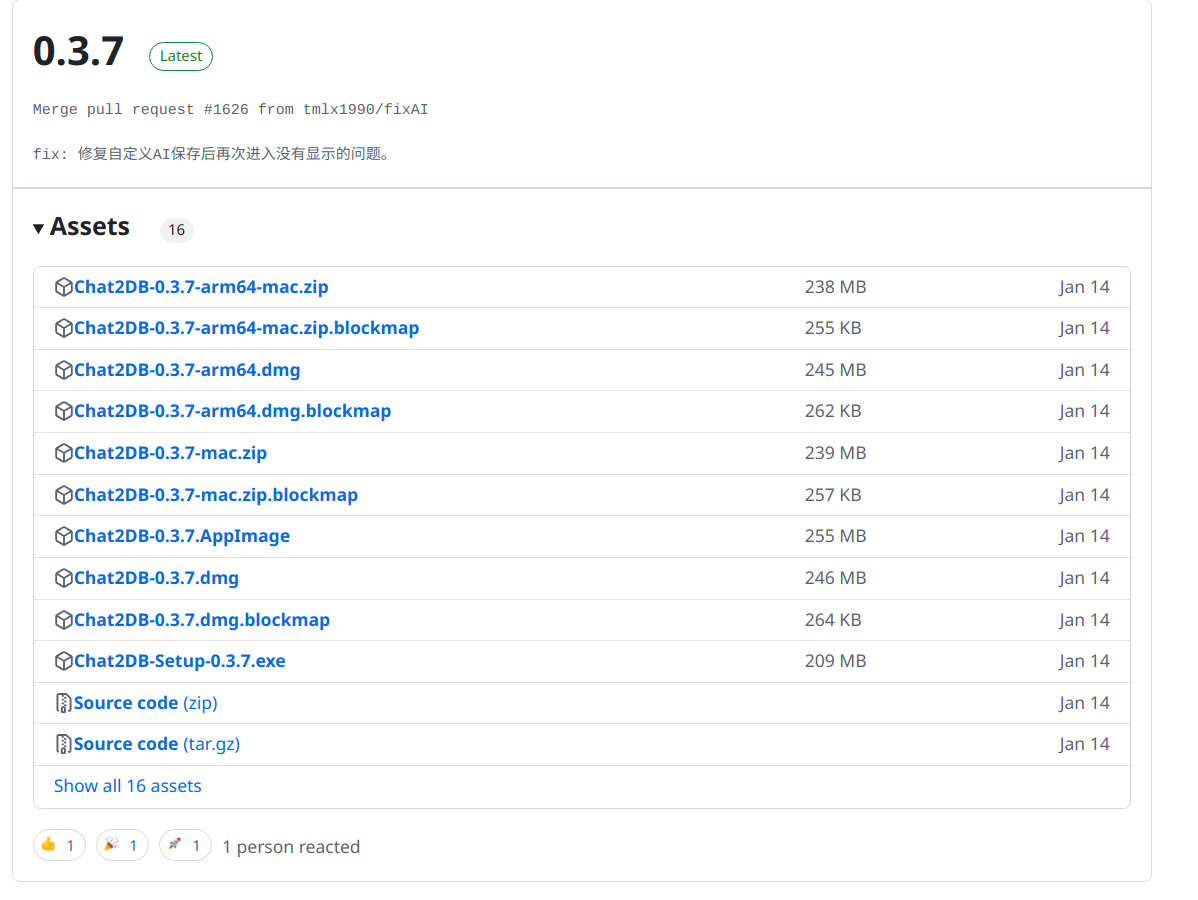Click the Latest release badge
Screen dimensions: 1198x900
pos(180,56)
